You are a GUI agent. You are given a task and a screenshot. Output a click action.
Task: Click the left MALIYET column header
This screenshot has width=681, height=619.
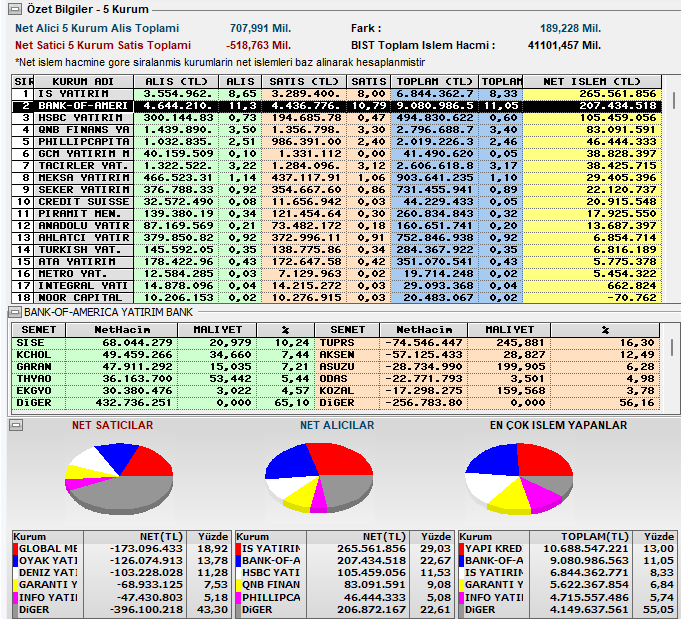point(217,330)
